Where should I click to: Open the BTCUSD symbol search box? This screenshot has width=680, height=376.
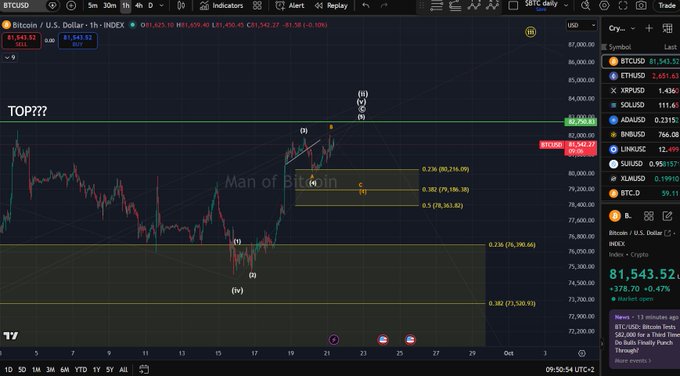point(23,6)
